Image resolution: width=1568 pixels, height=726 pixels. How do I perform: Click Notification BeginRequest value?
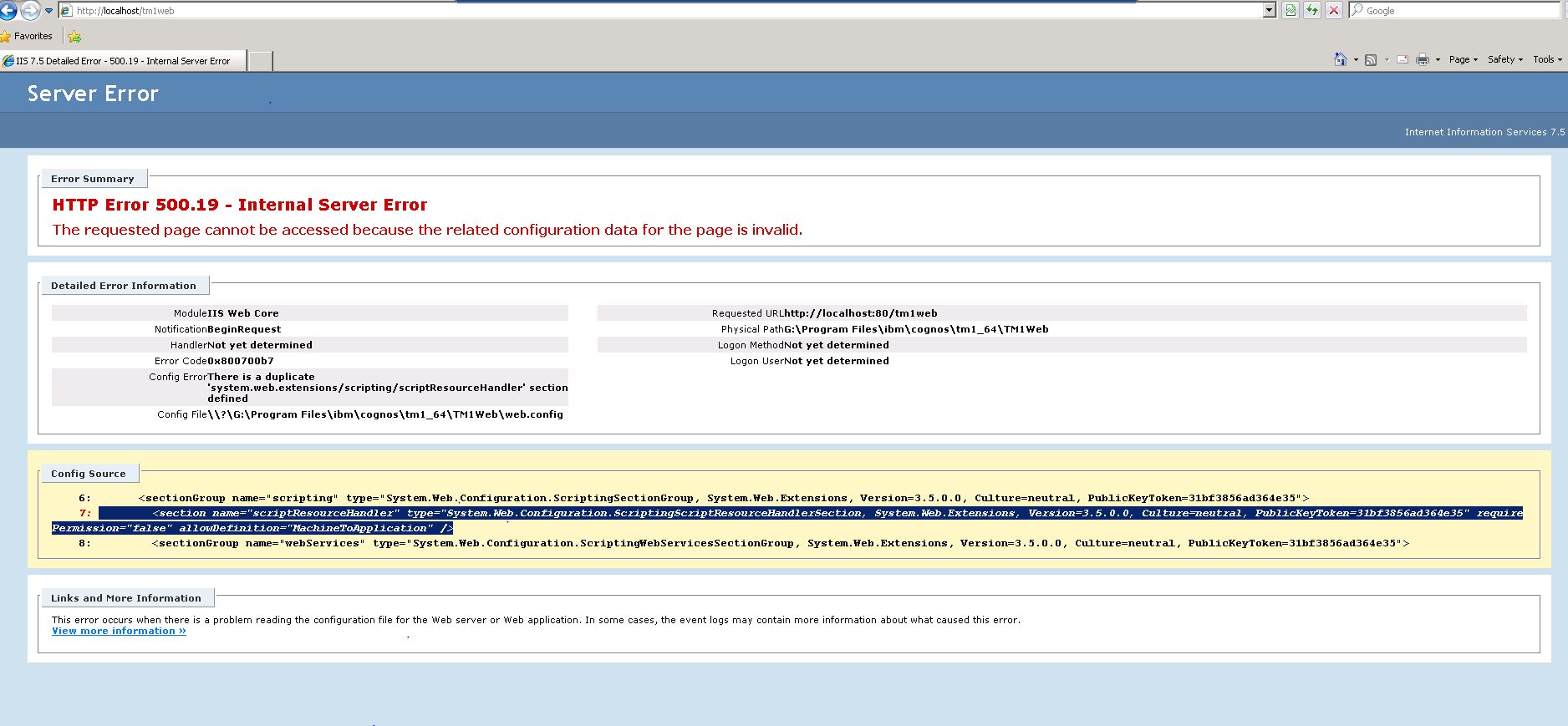(x=244, y=329)
